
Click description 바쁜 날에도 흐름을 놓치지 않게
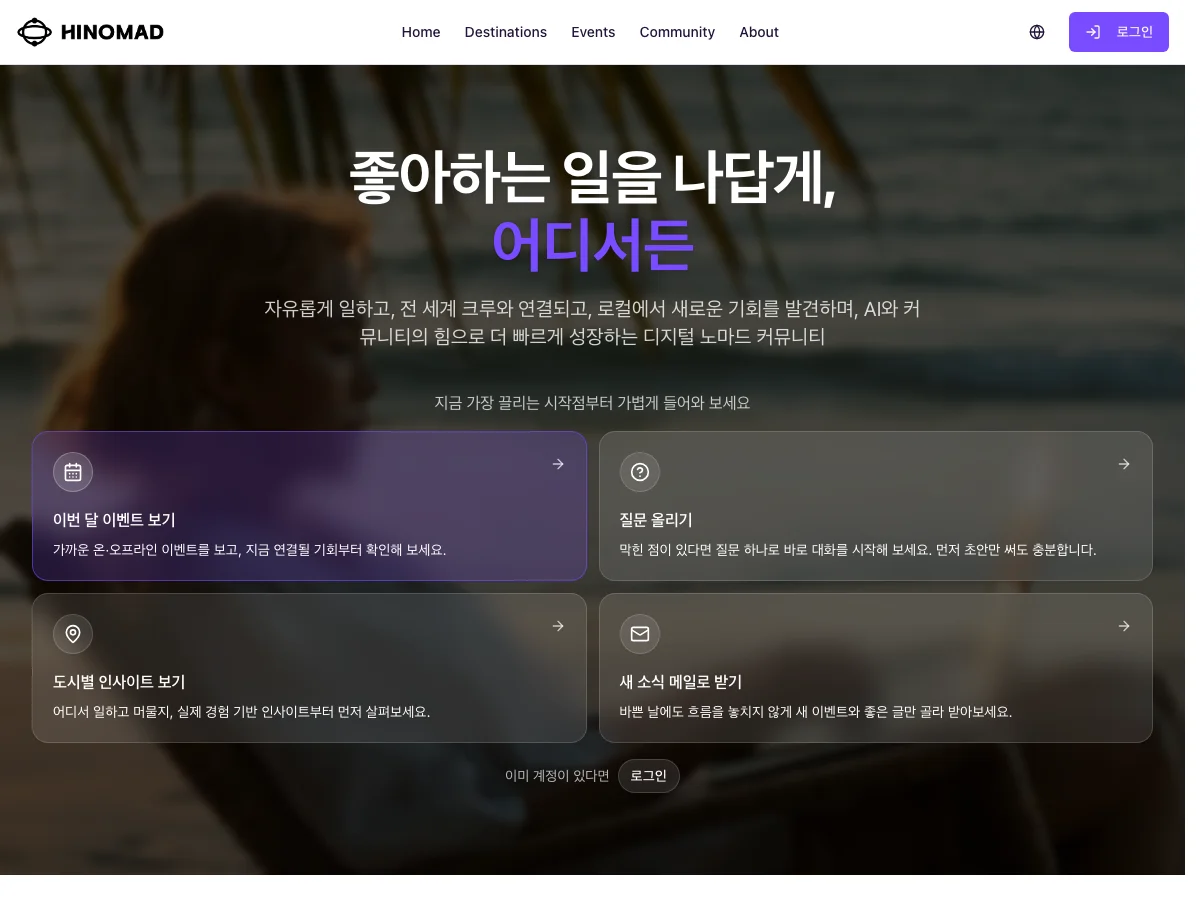coord(816,712)
